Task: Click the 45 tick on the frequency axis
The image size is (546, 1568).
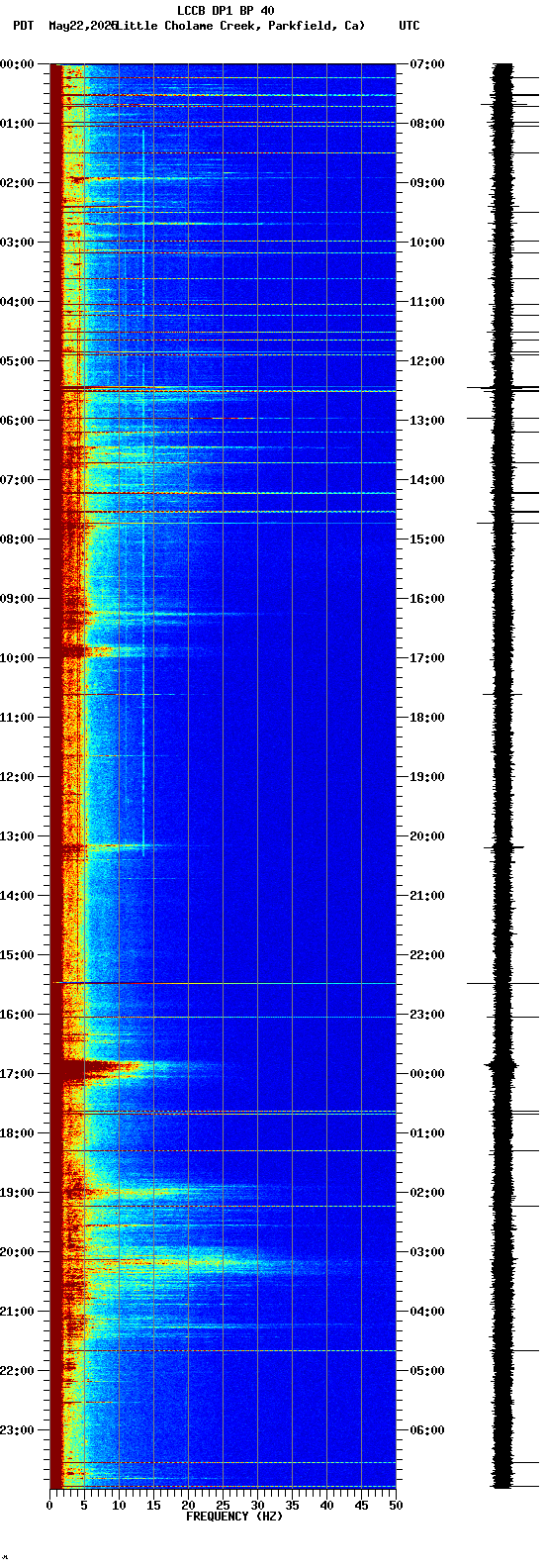Action: tap(361, 1506)
